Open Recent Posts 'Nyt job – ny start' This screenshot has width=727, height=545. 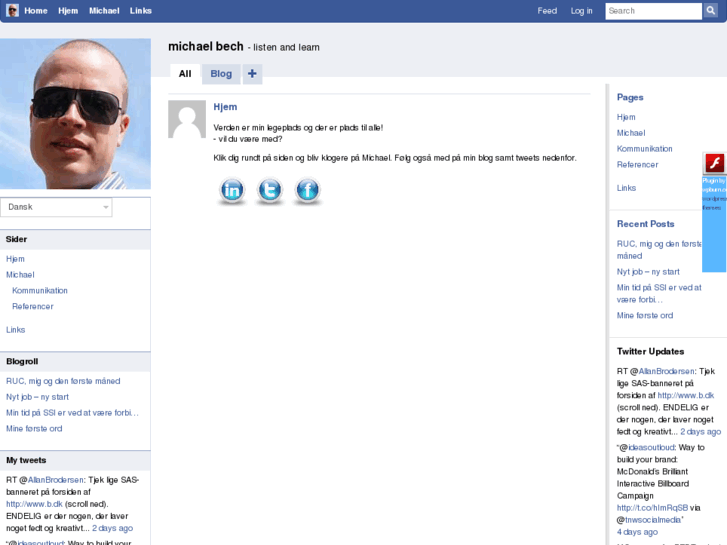(648, 272)
